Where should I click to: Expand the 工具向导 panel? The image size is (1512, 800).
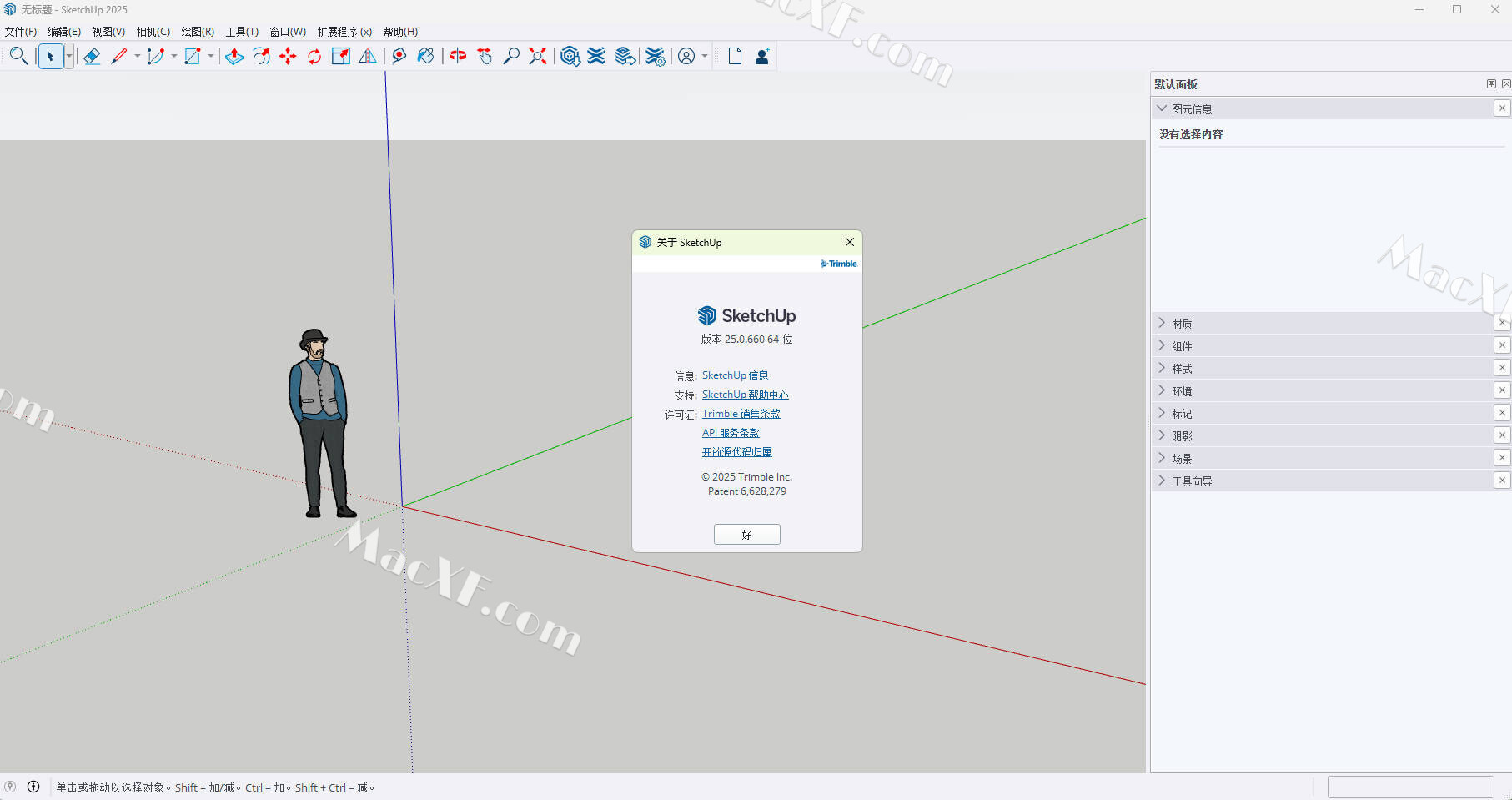coord(1162,481)
